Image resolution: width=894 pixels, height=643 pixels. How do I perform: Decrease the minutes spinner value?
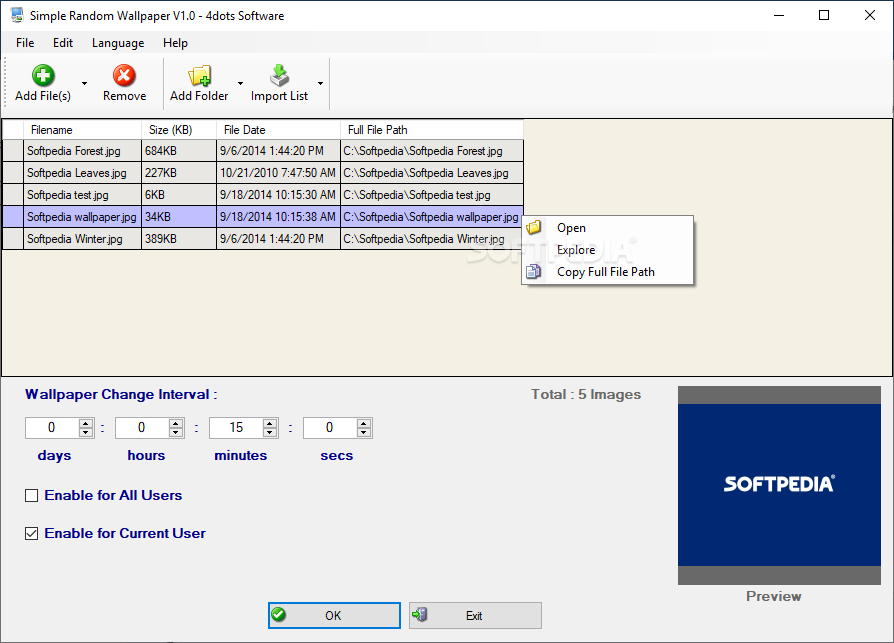pyautogui.click(x=270, y=432)
